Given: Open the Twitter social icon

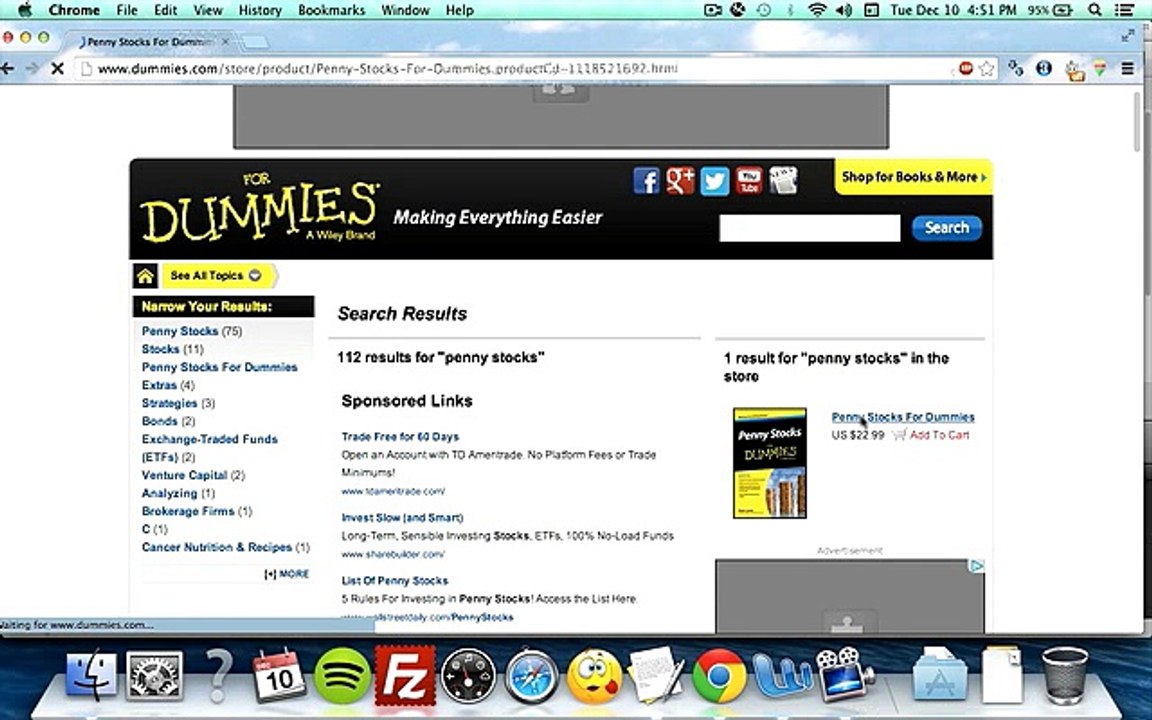Looking at the screenshot, I should click(x=714, y=181).
